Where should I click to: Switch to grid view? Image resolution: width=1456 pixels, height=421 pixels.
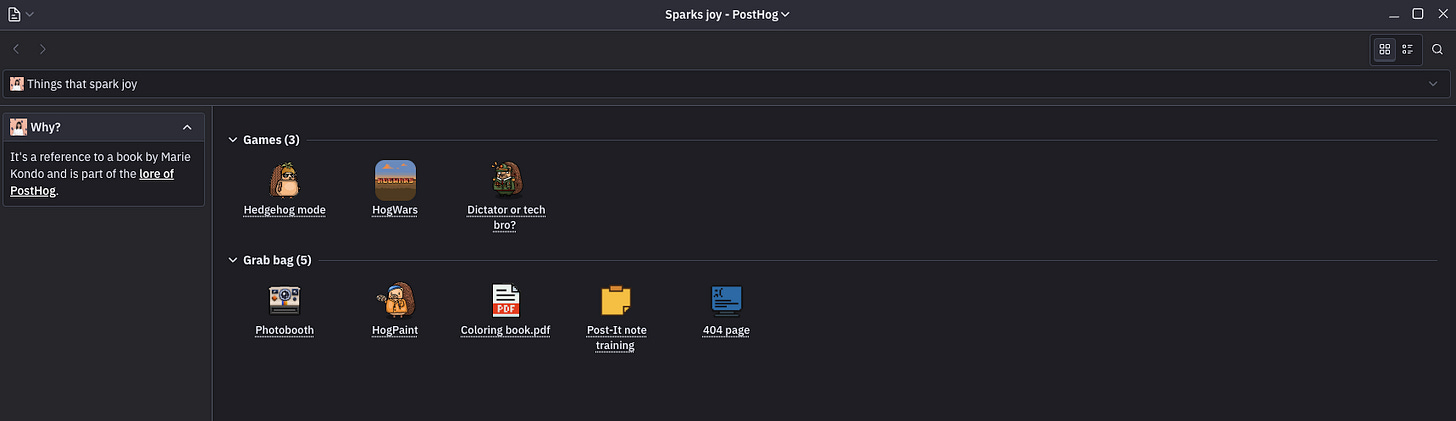coord(1385,49)
